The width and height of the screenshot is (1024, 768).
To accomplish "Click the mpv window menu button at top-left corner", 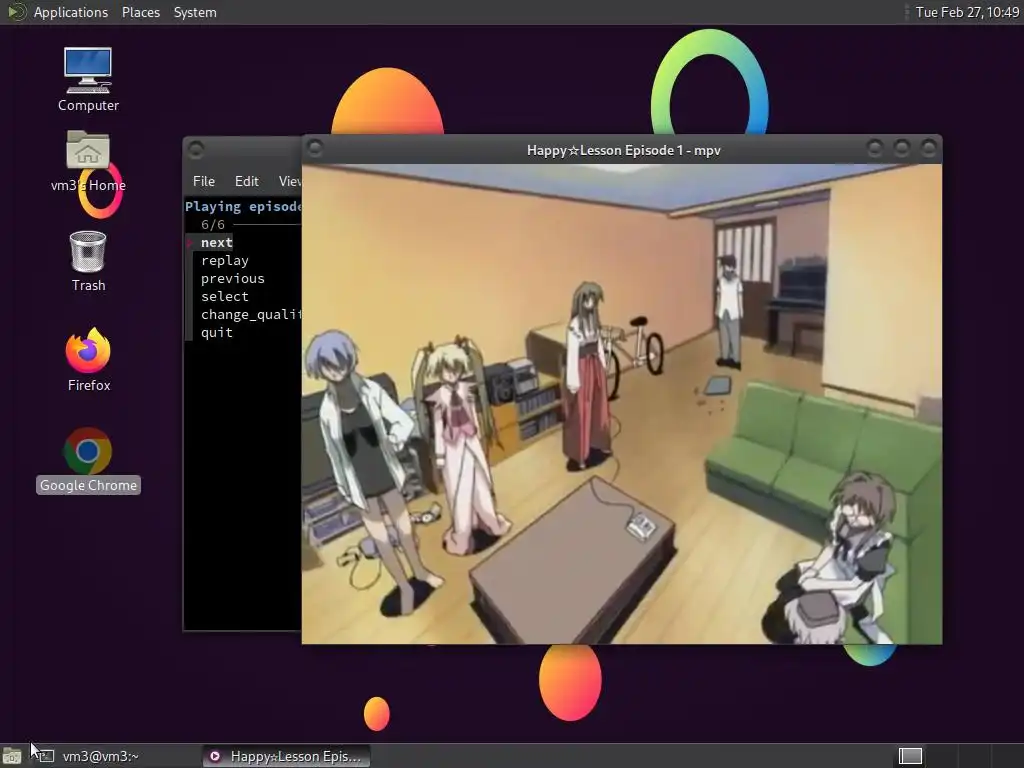I will click(x=315, y=149).
